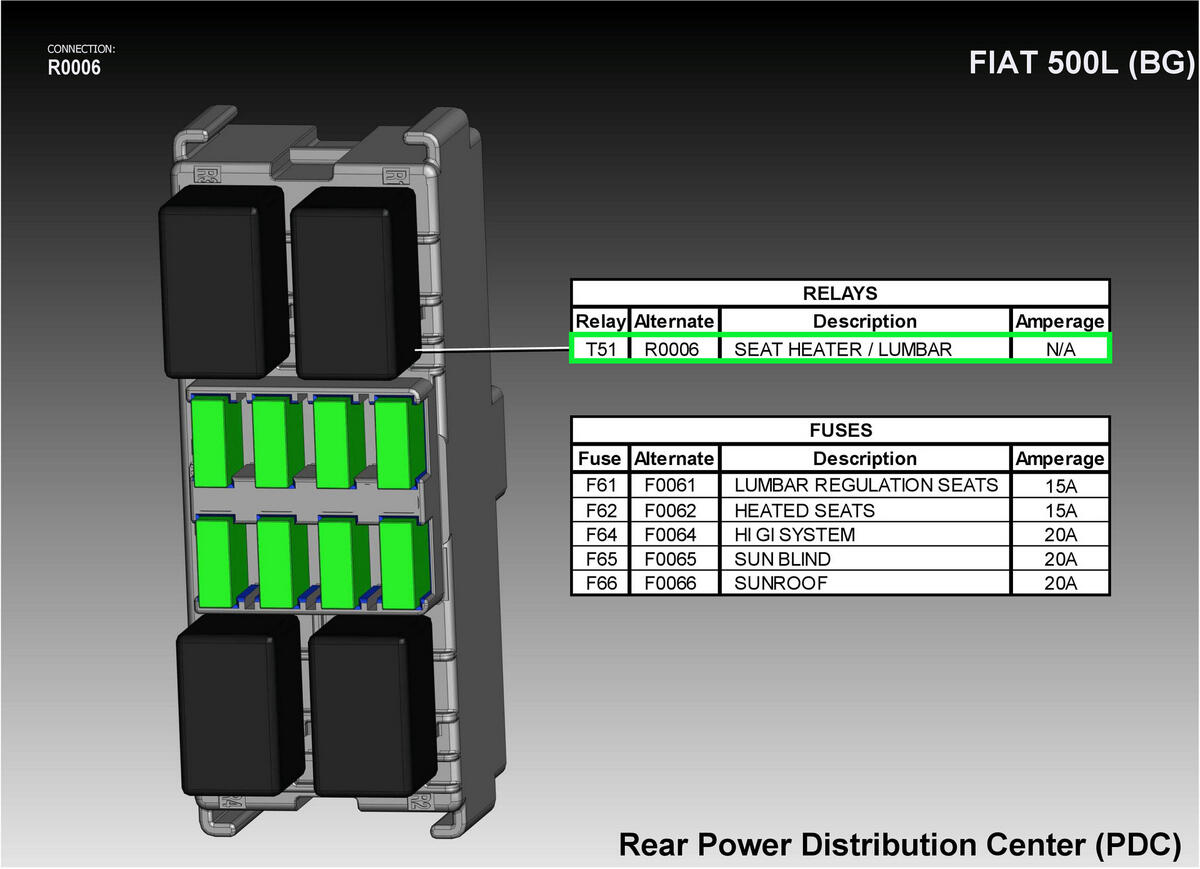
Task: Click the "R0006" connection code under CONNECTION
Action: pos(74,68)
